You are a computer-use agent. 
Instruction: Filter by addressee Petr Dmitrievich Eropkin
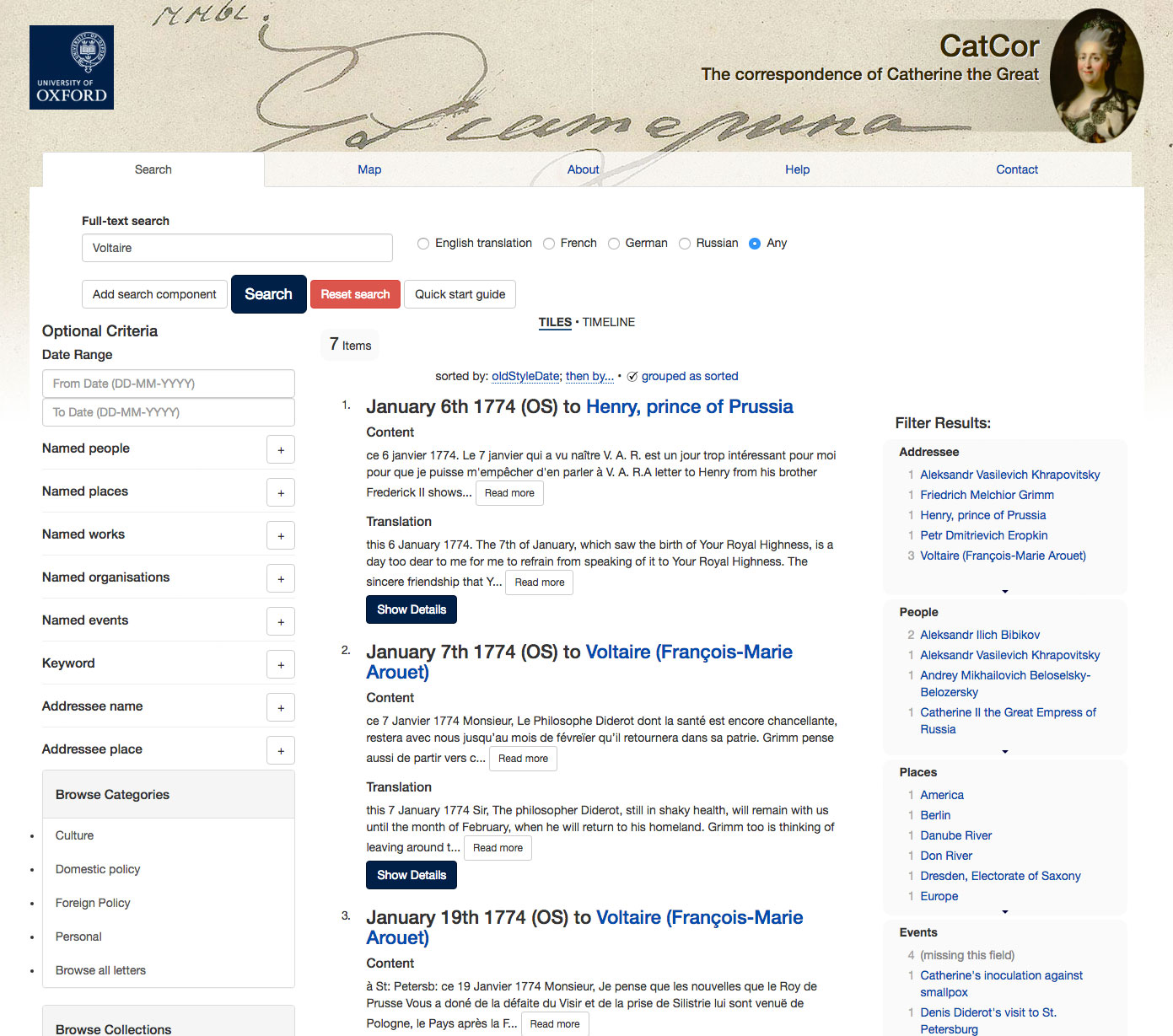pyautogui.click(x=984, y=535)
